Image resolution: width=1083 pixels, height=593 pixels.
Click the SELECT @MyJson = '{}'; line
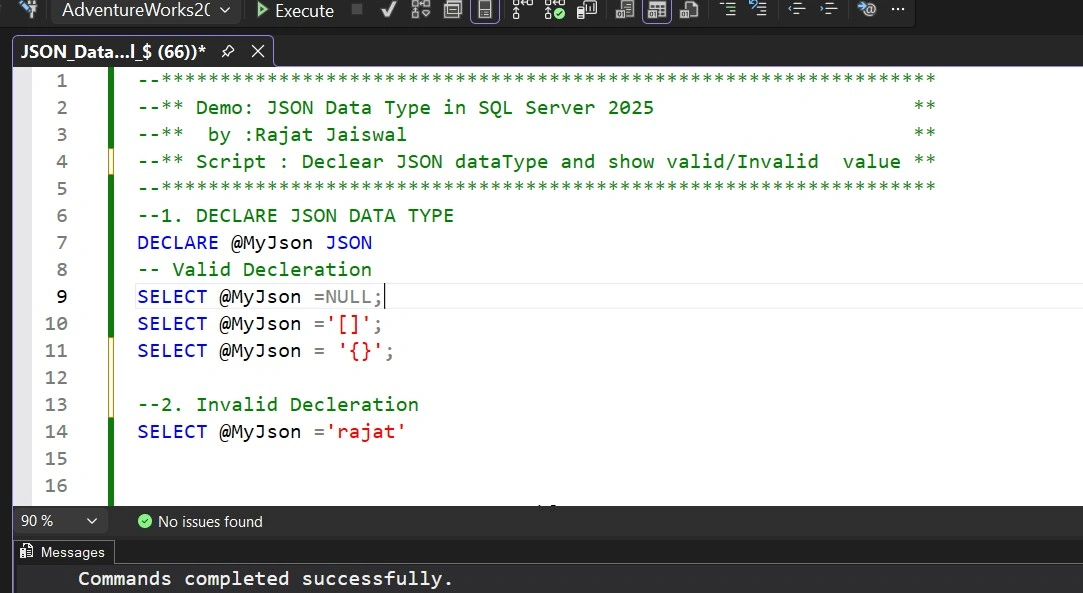[265, 351]
